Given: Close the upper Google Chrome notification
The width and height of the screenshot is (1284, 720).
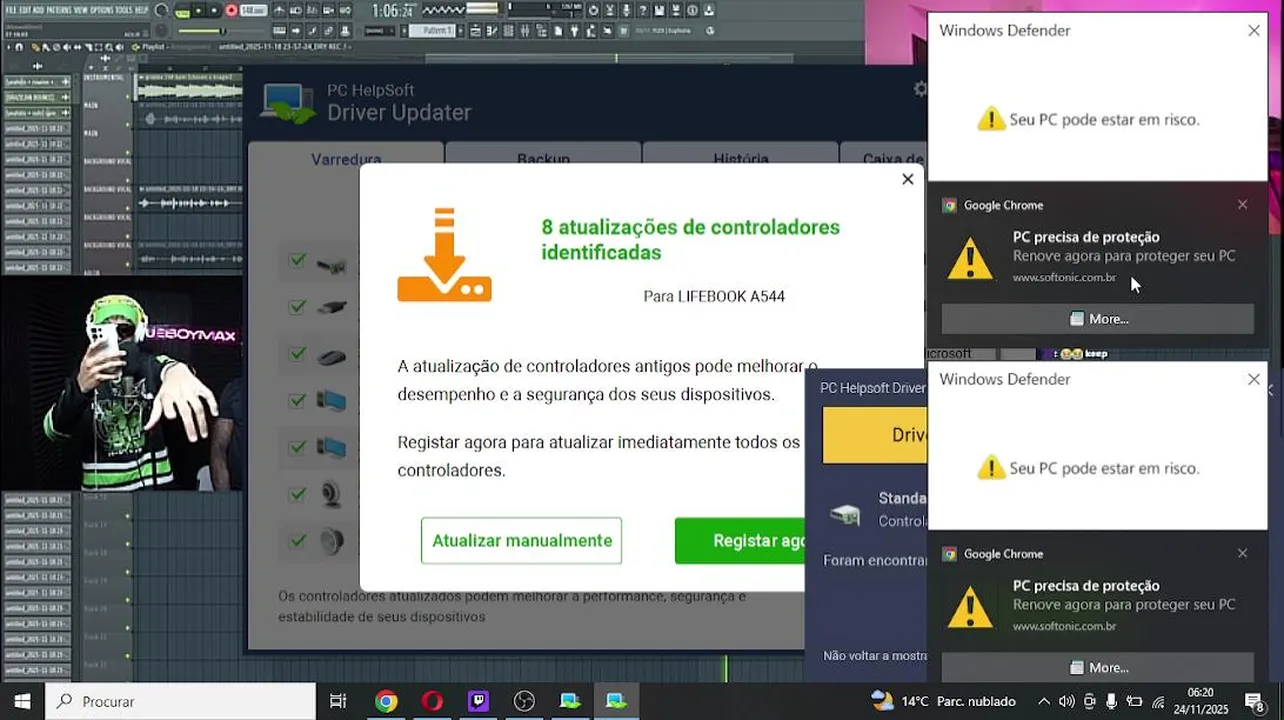Looking at the screenshot, I should [x=1242, y=205].
